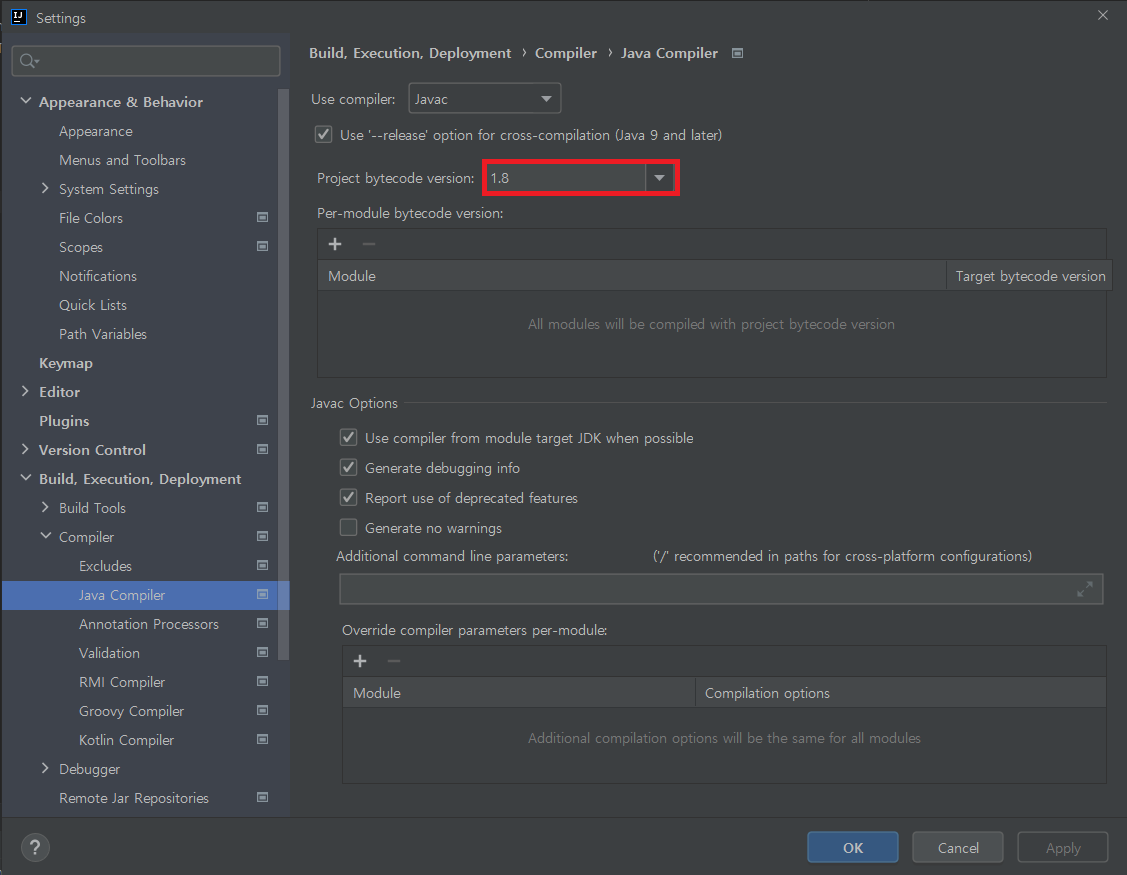Click Target bytecode version column header
1127x875 pixels.
click(1029, 276)
